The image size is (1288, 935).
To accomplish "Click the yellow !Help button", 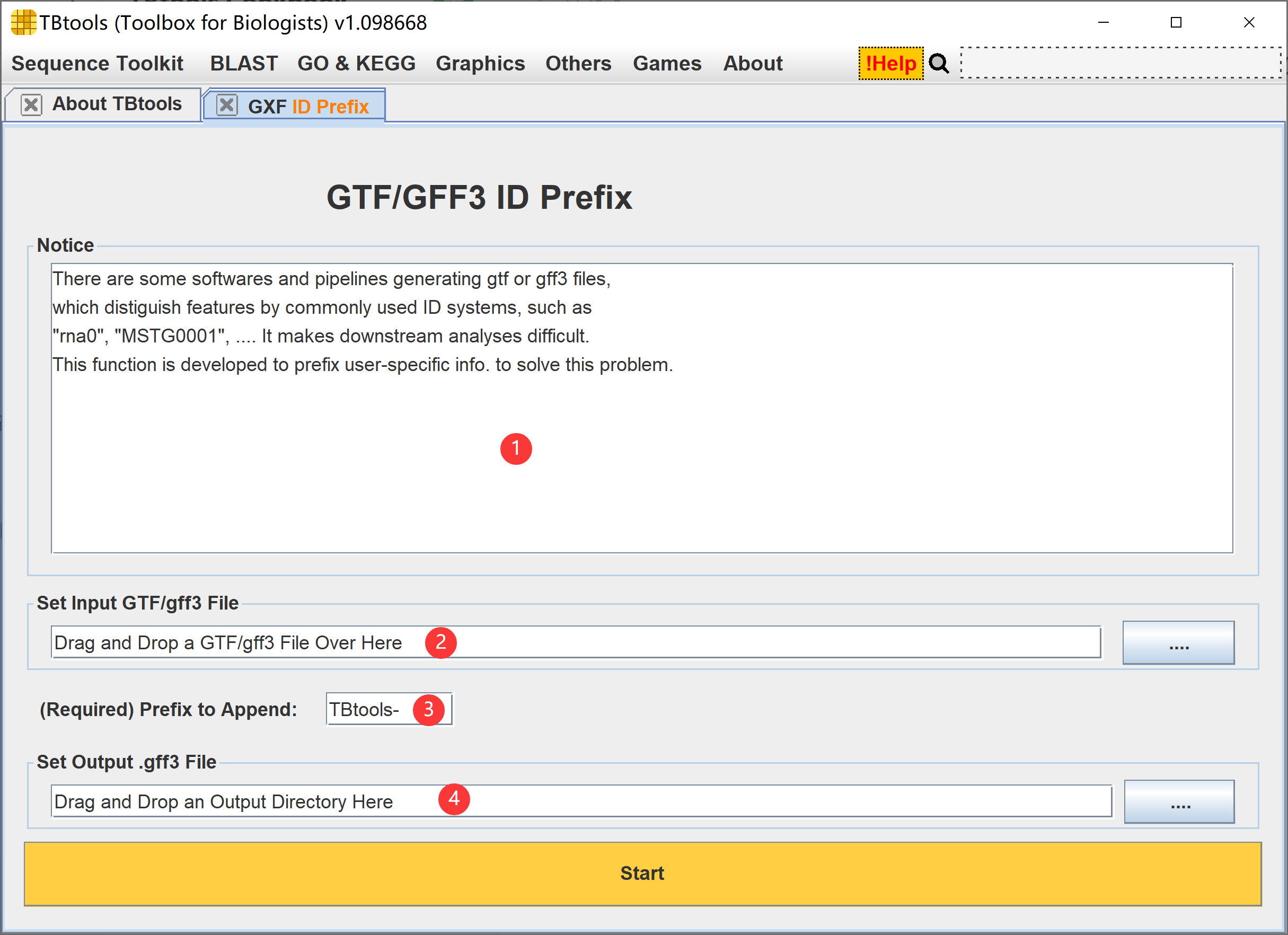I will [x=890, y=63].
